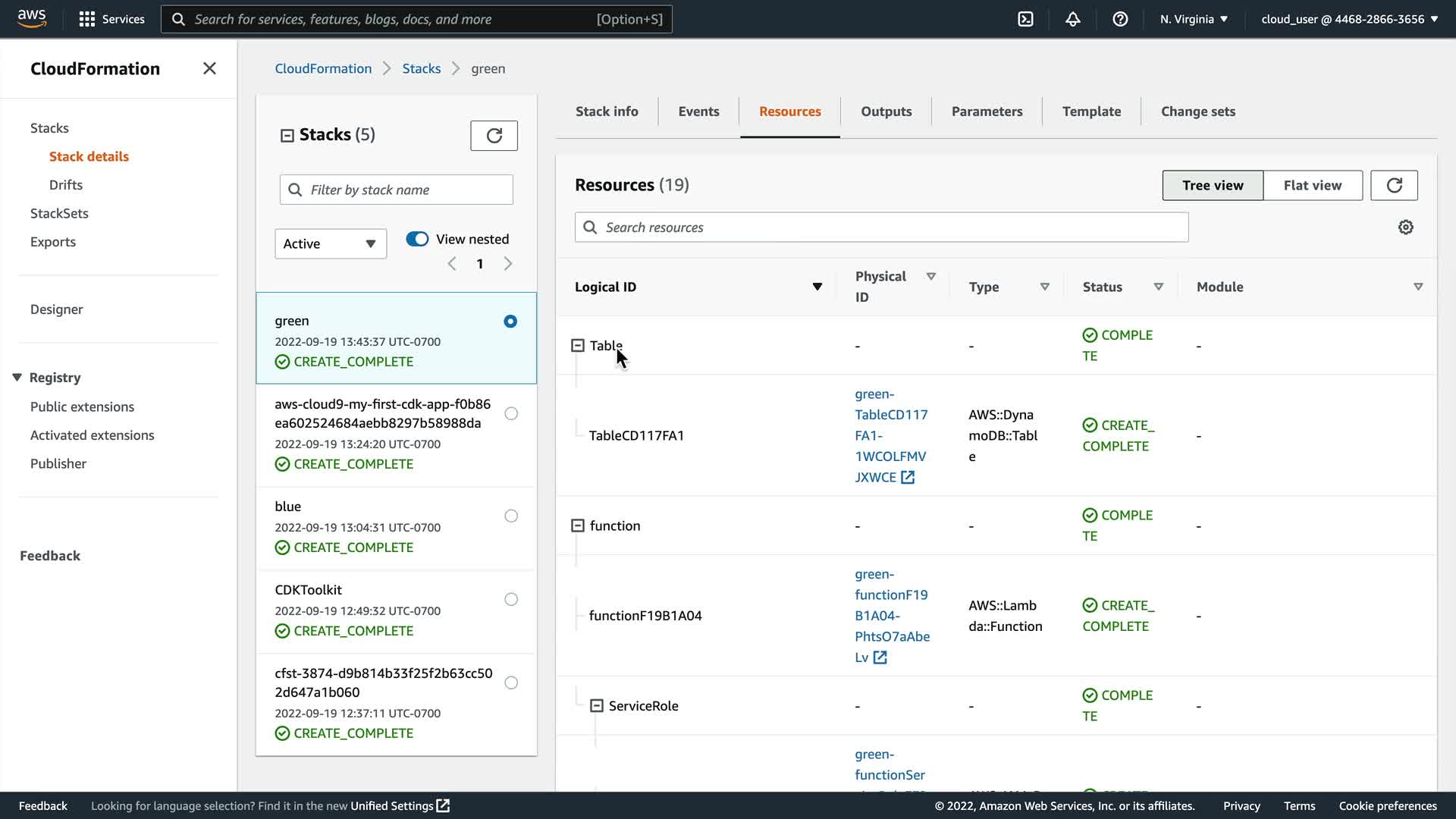Close the CloudFormation side navigation
This screenshot has width=1456, height=819.
coord(209,69)
